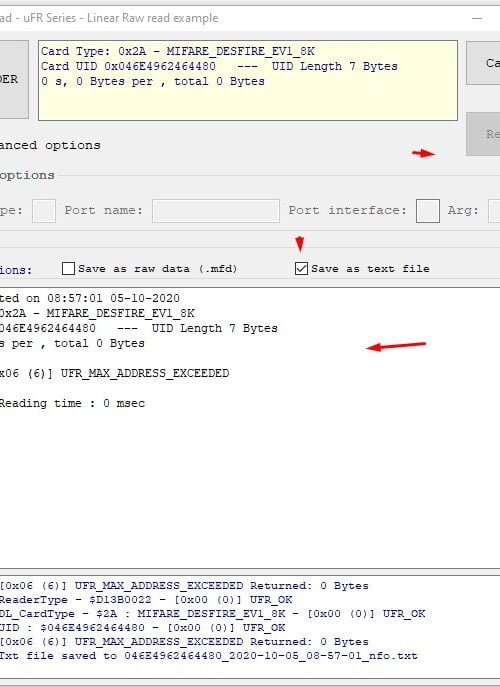The height and width of the screenshot is (687, 500).
Task: Enable the Save as raw data (.mfd) checkbox
Action: coord(68,269)
